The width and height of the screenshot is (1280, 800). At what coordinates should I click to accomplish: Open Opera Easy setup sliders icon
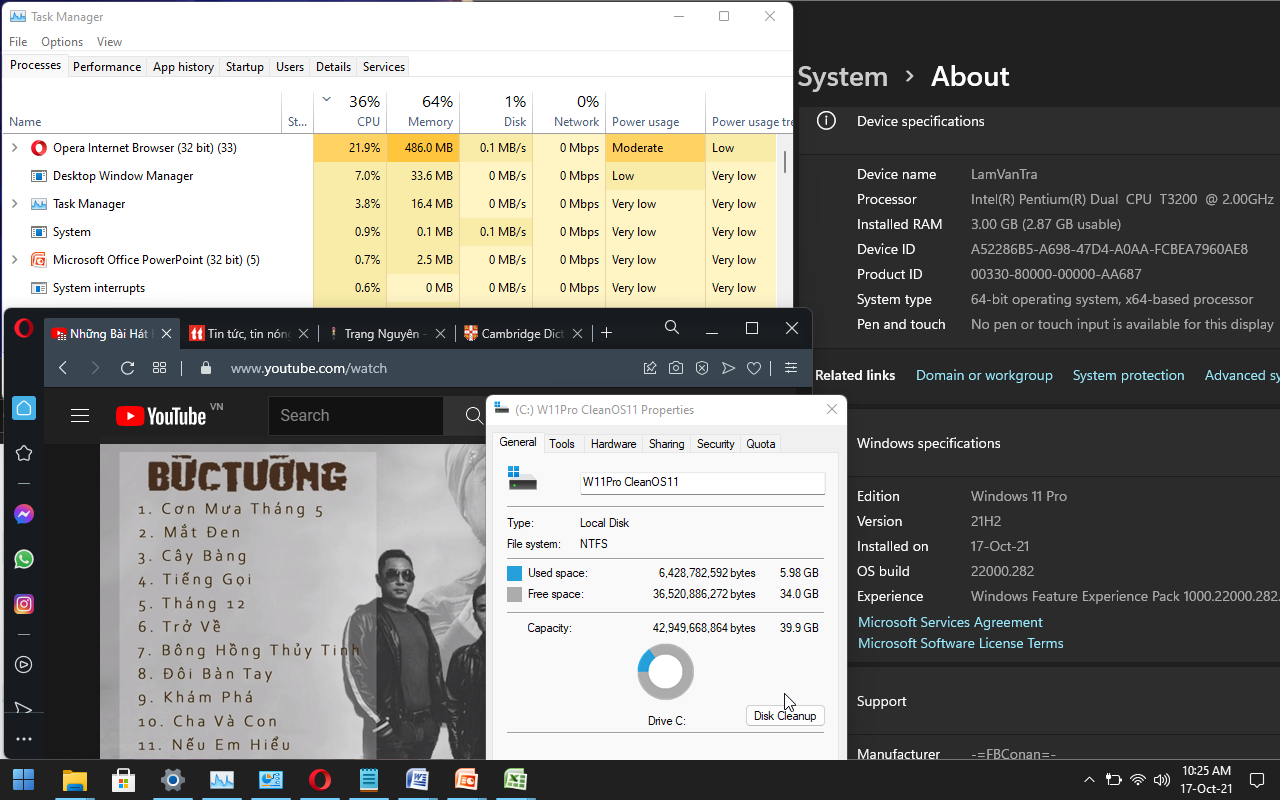(x=791, y=368)
